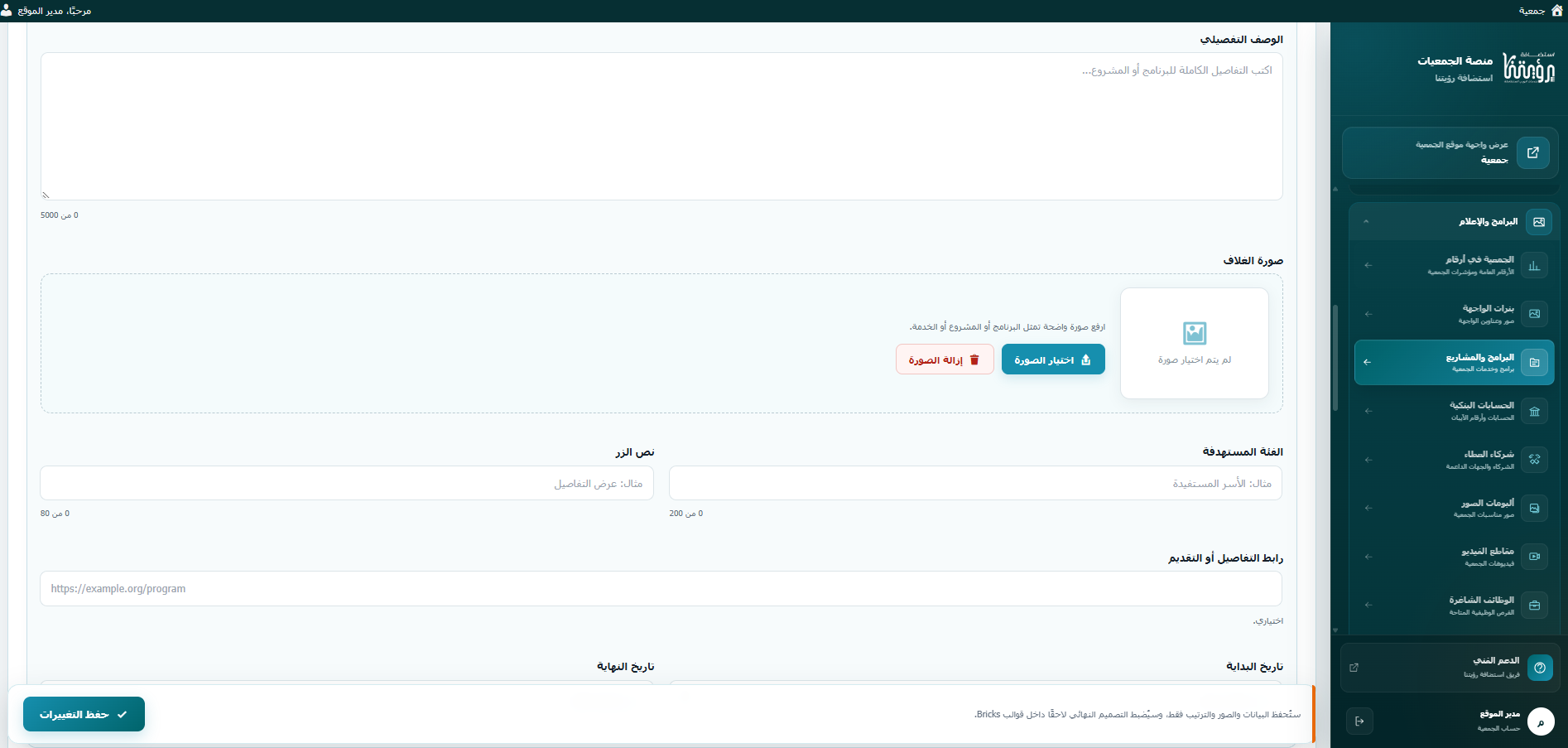This screenshot has width=1568, height=748.
Task: Click the external link icon on الدعم الفني
Action: click(1354, 668)
